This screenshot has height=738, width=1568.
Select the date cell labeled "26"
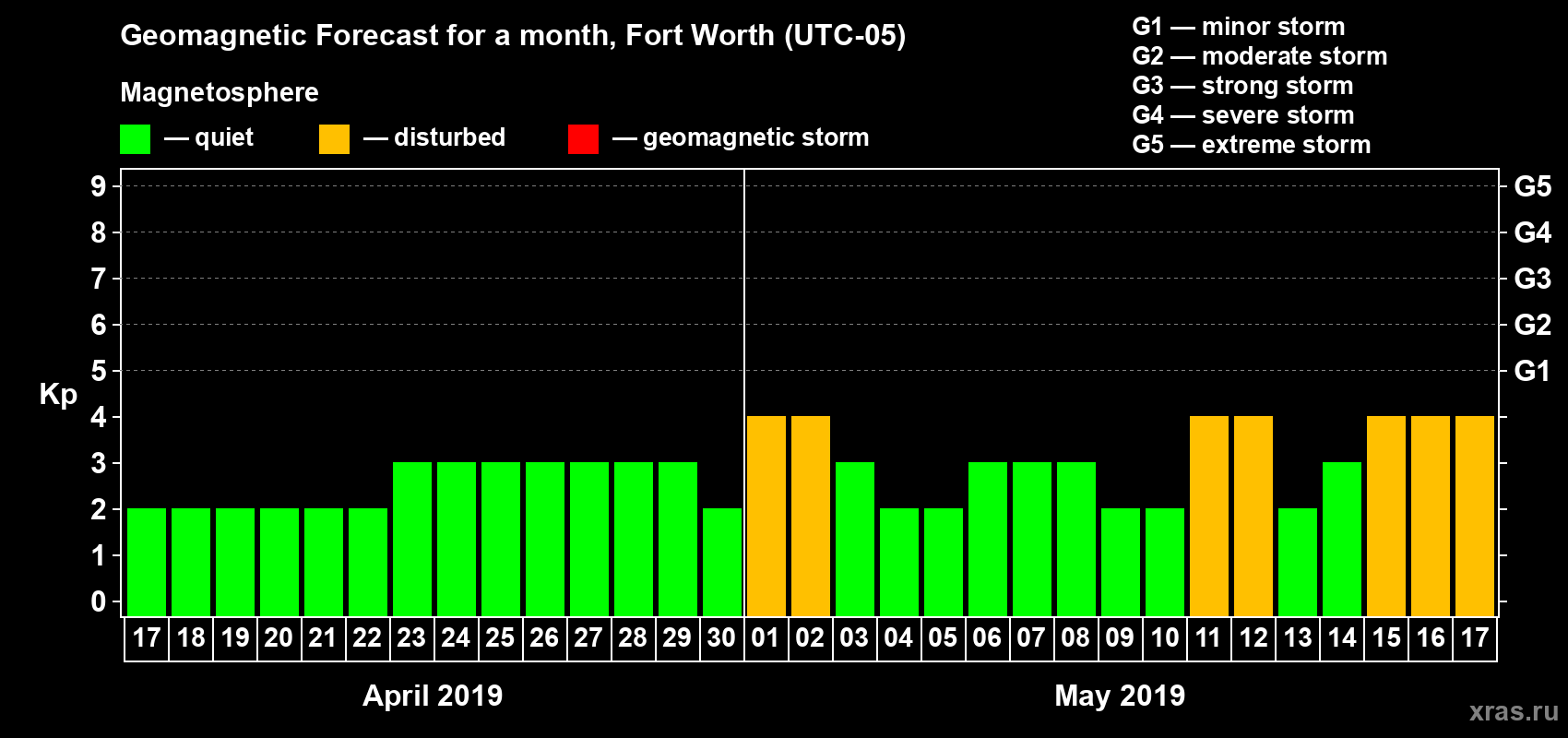tap(545, 638)
